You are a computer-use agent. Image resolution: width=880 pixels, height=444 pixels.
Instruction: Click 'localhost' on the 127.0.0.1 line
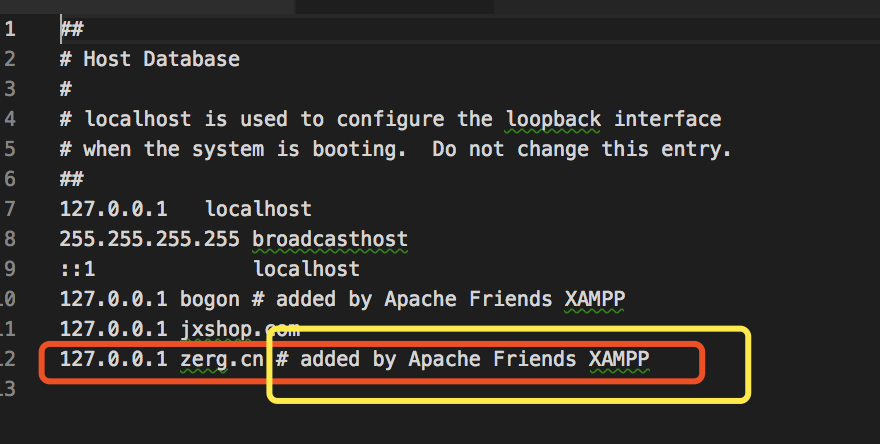click(x=258, y=209)
